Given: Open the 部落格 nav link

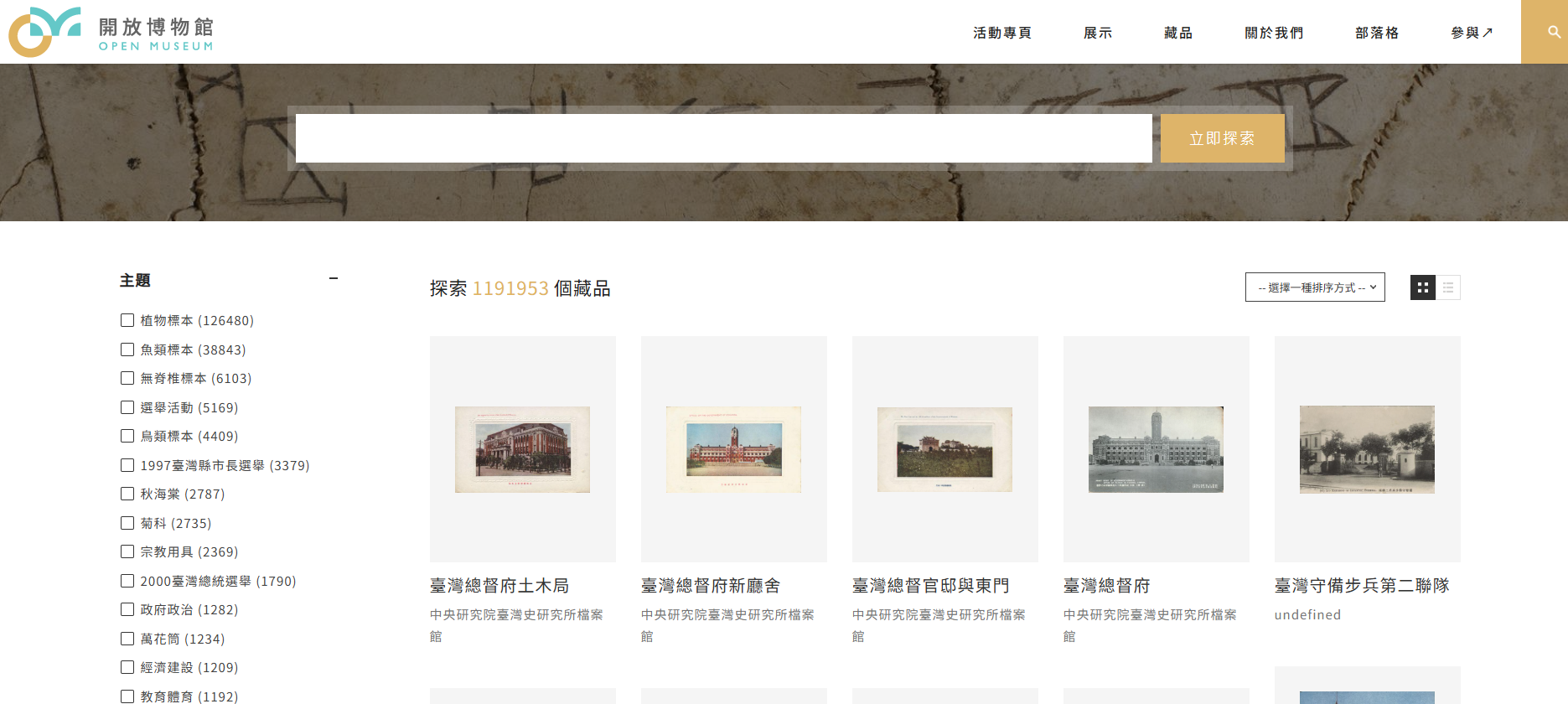Looking at the screenshot, I should coord(1377,33).
